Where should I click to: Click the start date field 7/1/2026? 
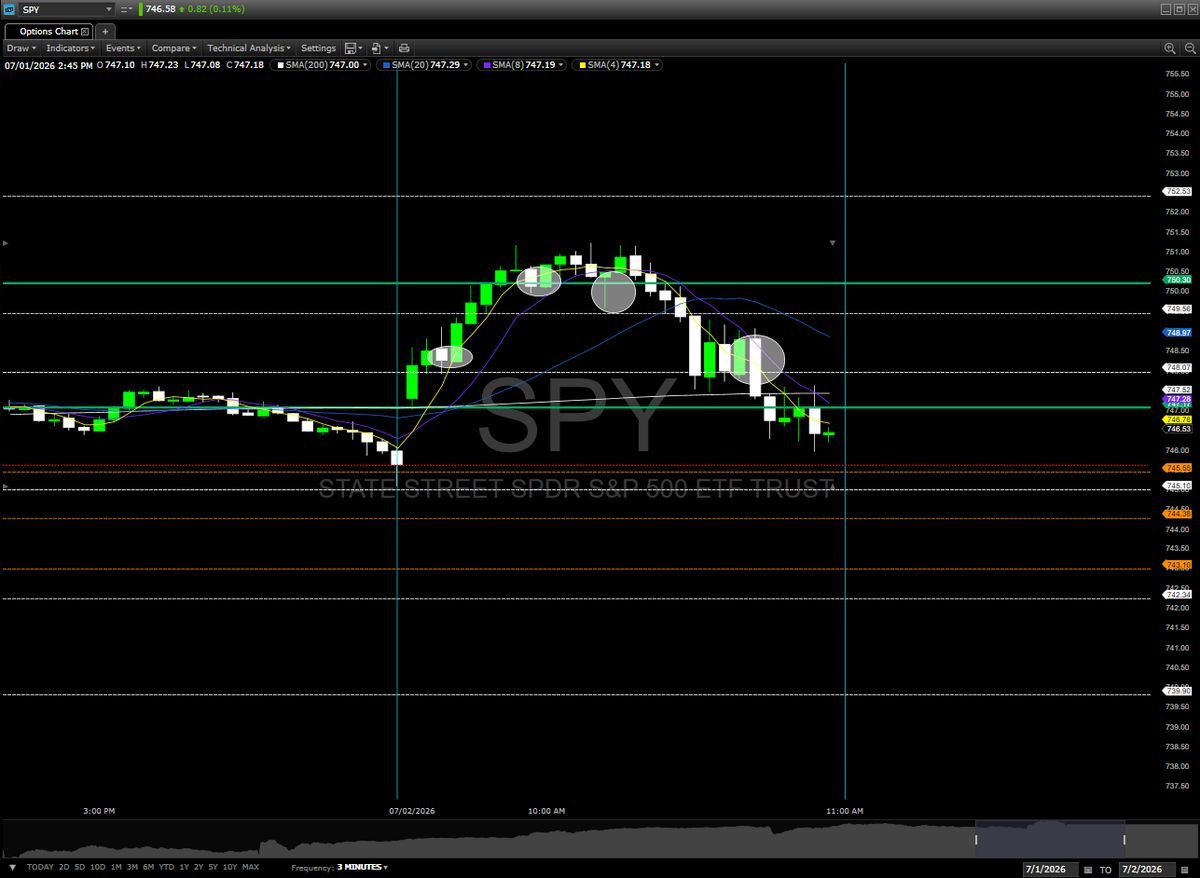pyautogui.click(x=1051, y=868)
